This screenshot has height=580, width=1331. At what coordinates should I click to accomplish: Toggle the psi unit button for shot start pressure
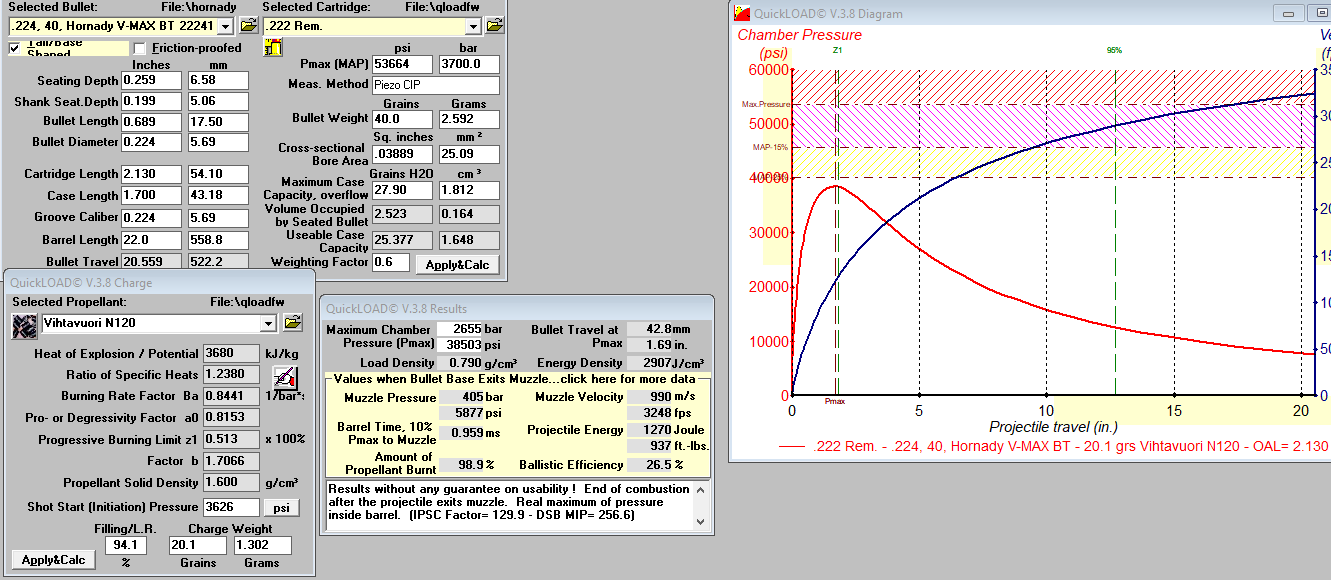281,508
